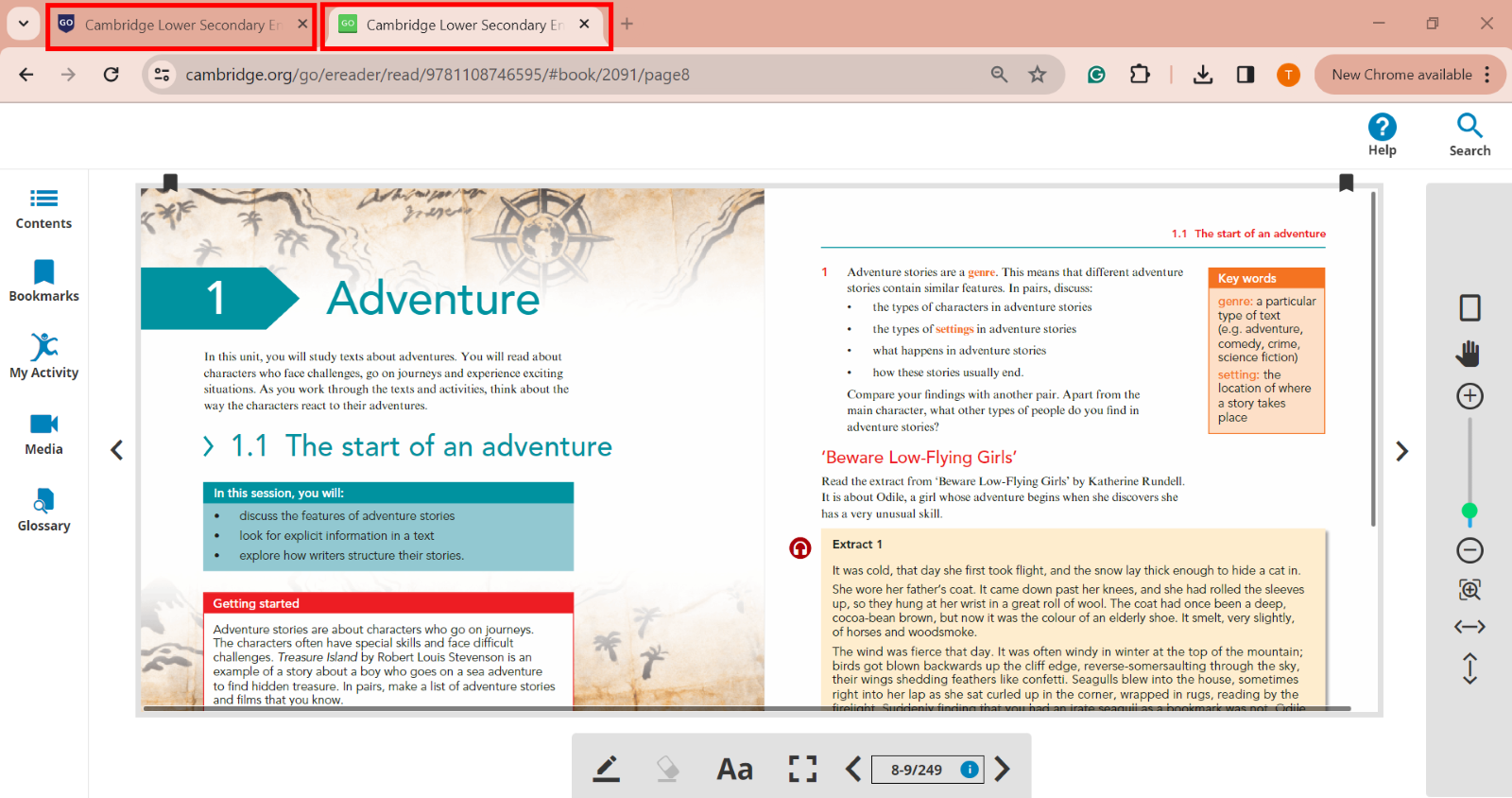
Task: Go to the next page using right arrow
Action: (1401, 451)
